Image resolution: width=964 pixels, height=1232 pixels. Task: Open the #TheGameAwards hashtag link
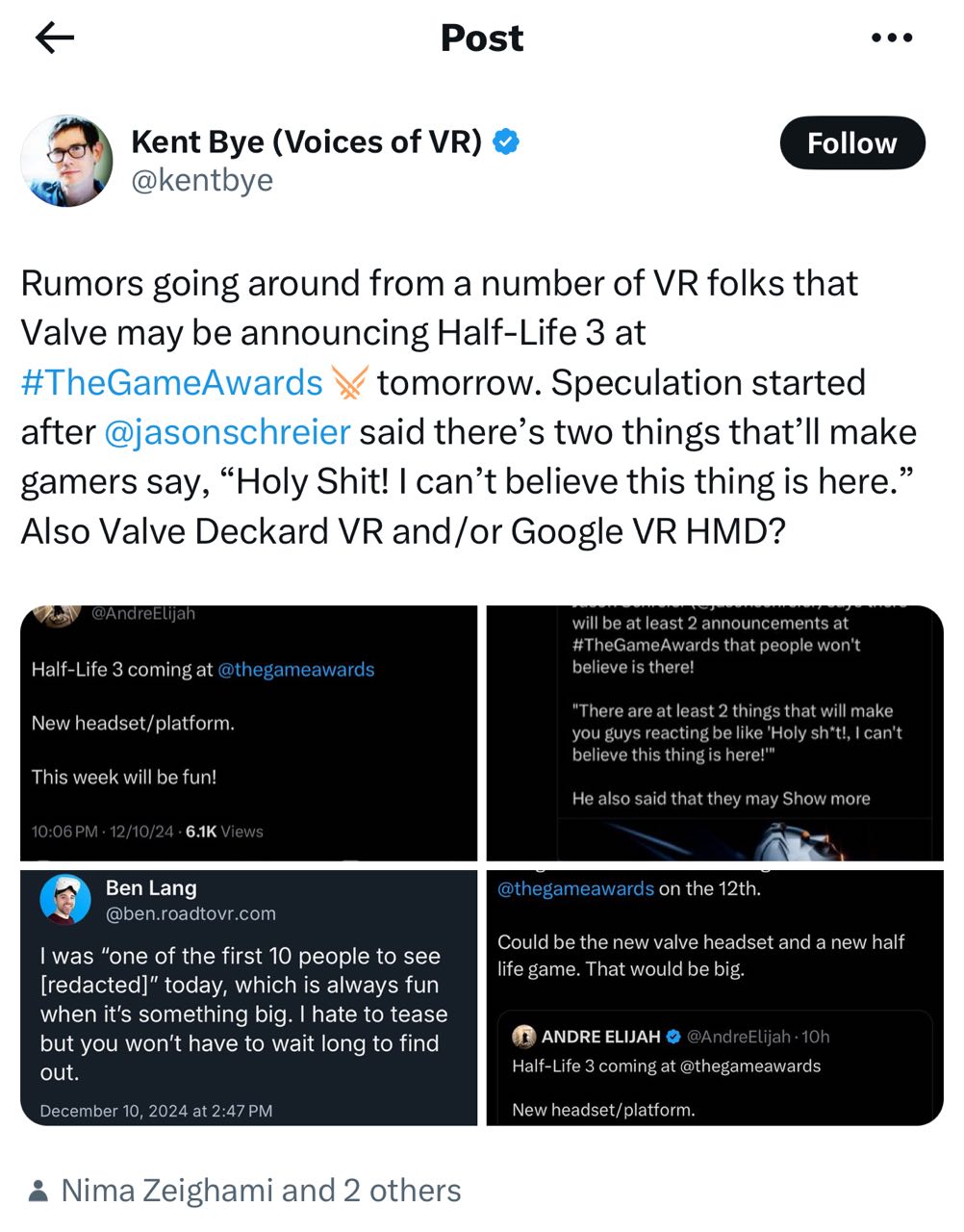(171, 383)
